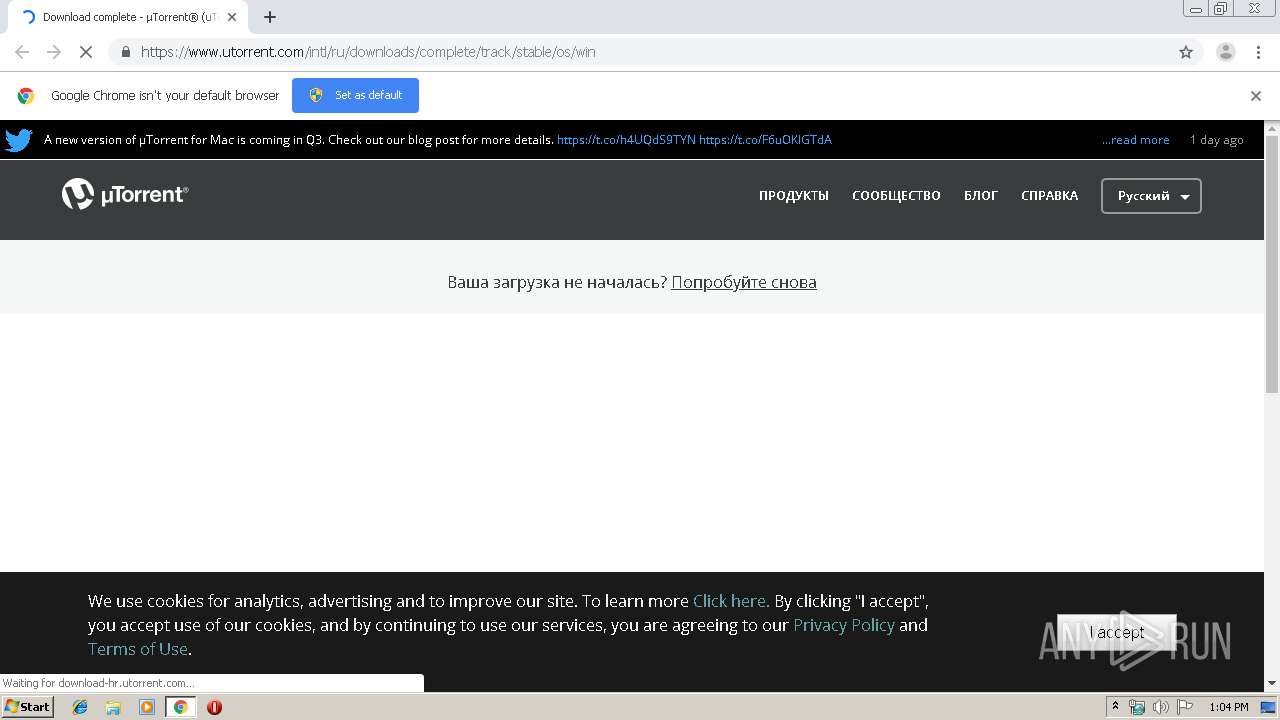
Task: Open the Privacy Policy link
Action: [x=844, y=625]
